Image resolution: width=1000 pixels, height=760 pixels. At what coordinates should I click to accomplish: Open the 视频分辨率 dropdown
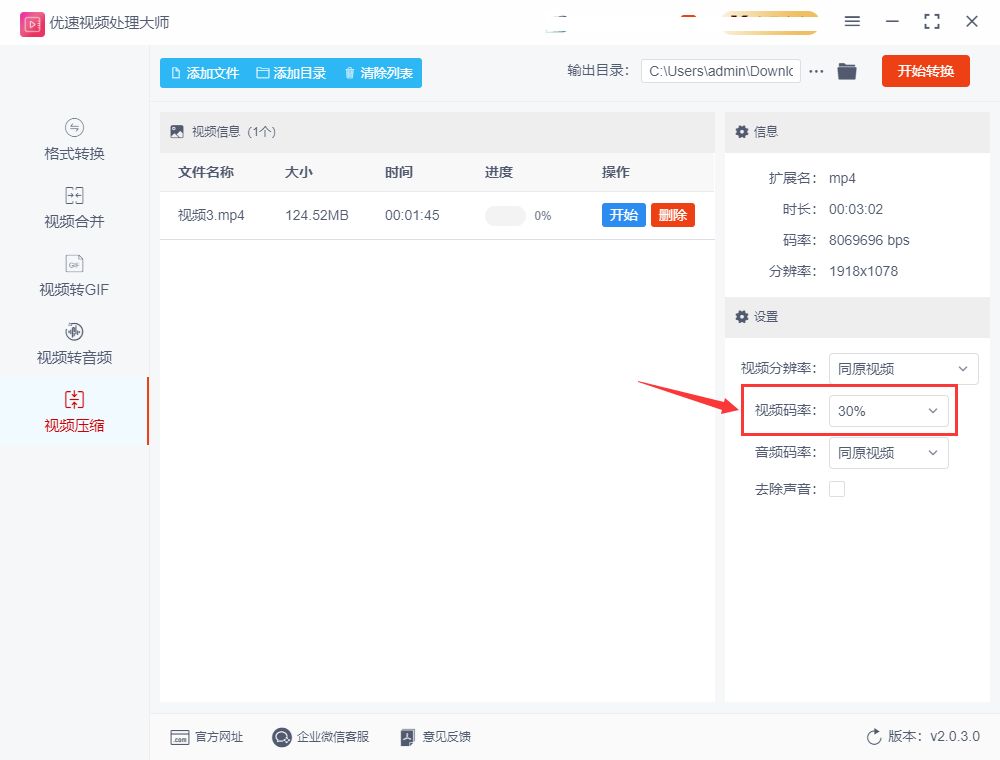[904, 369]
